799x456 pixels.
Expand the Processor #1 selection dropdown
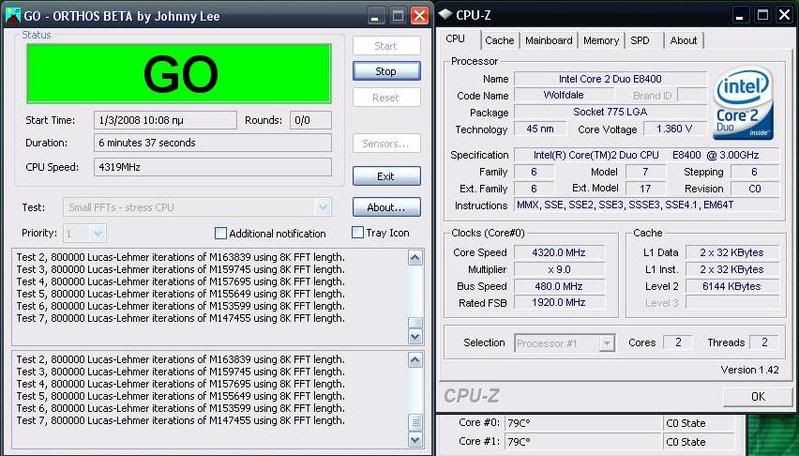click(606, 343)
